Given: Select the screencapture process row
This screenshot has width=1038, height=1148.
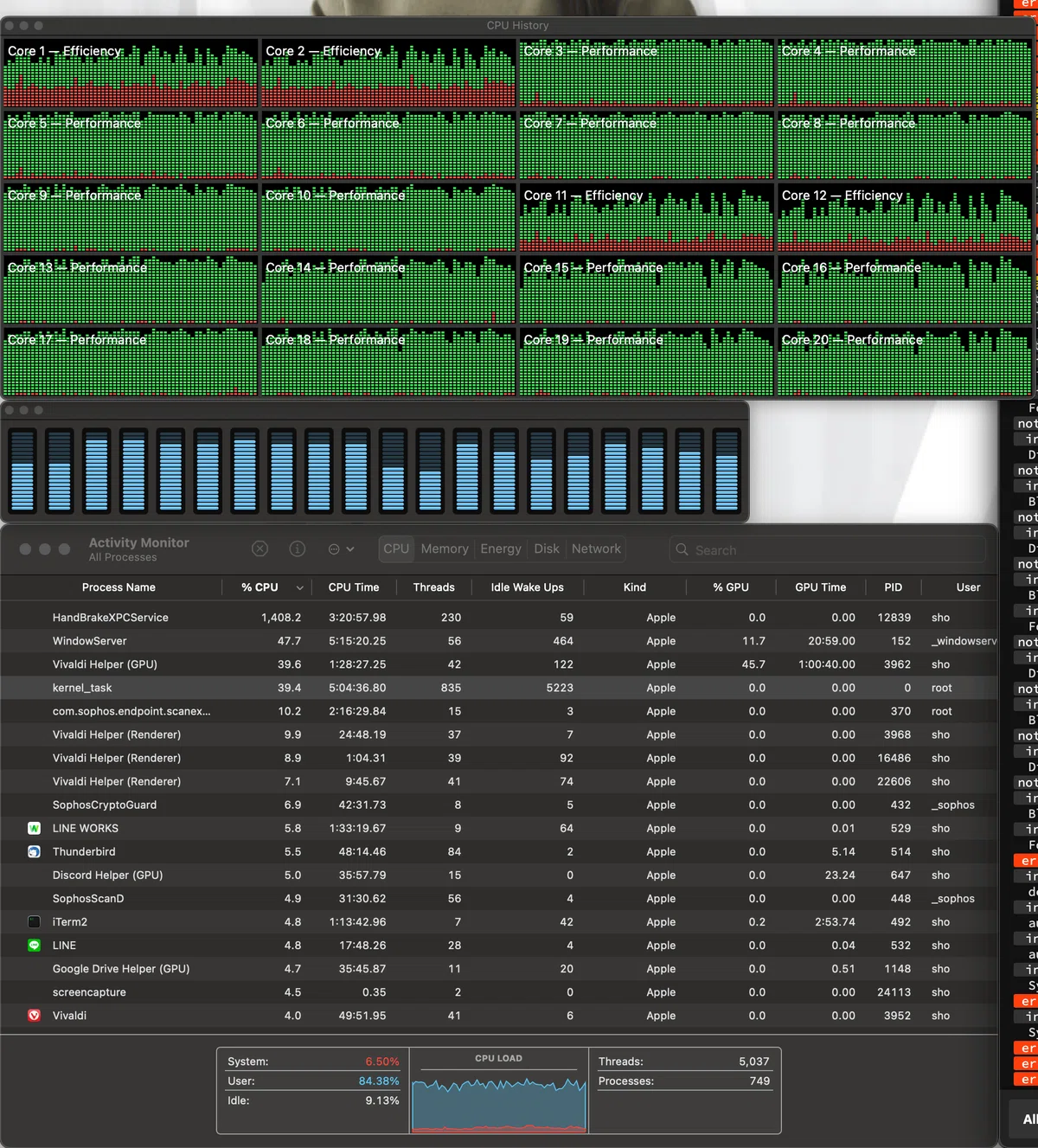Looking at the screenshot, I should (x=499, y=991).
